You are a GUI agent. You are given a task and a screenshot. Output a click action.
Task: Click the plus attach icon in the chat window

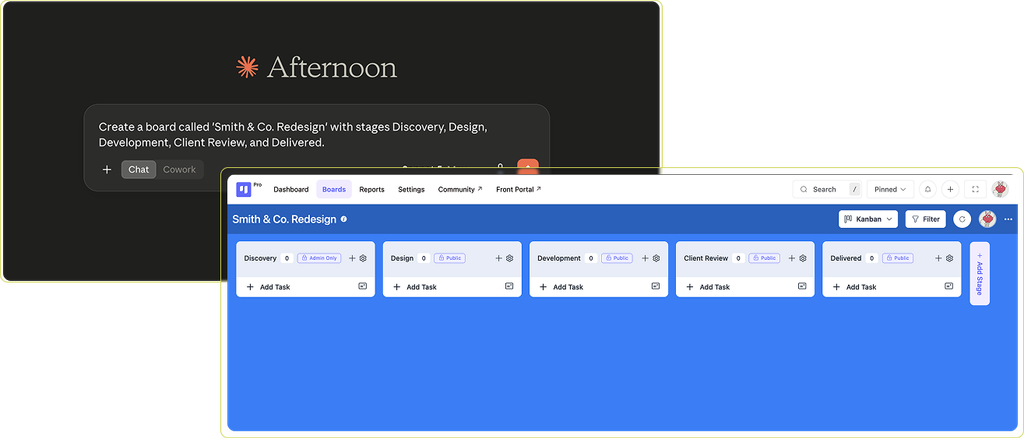pos(107,170)
